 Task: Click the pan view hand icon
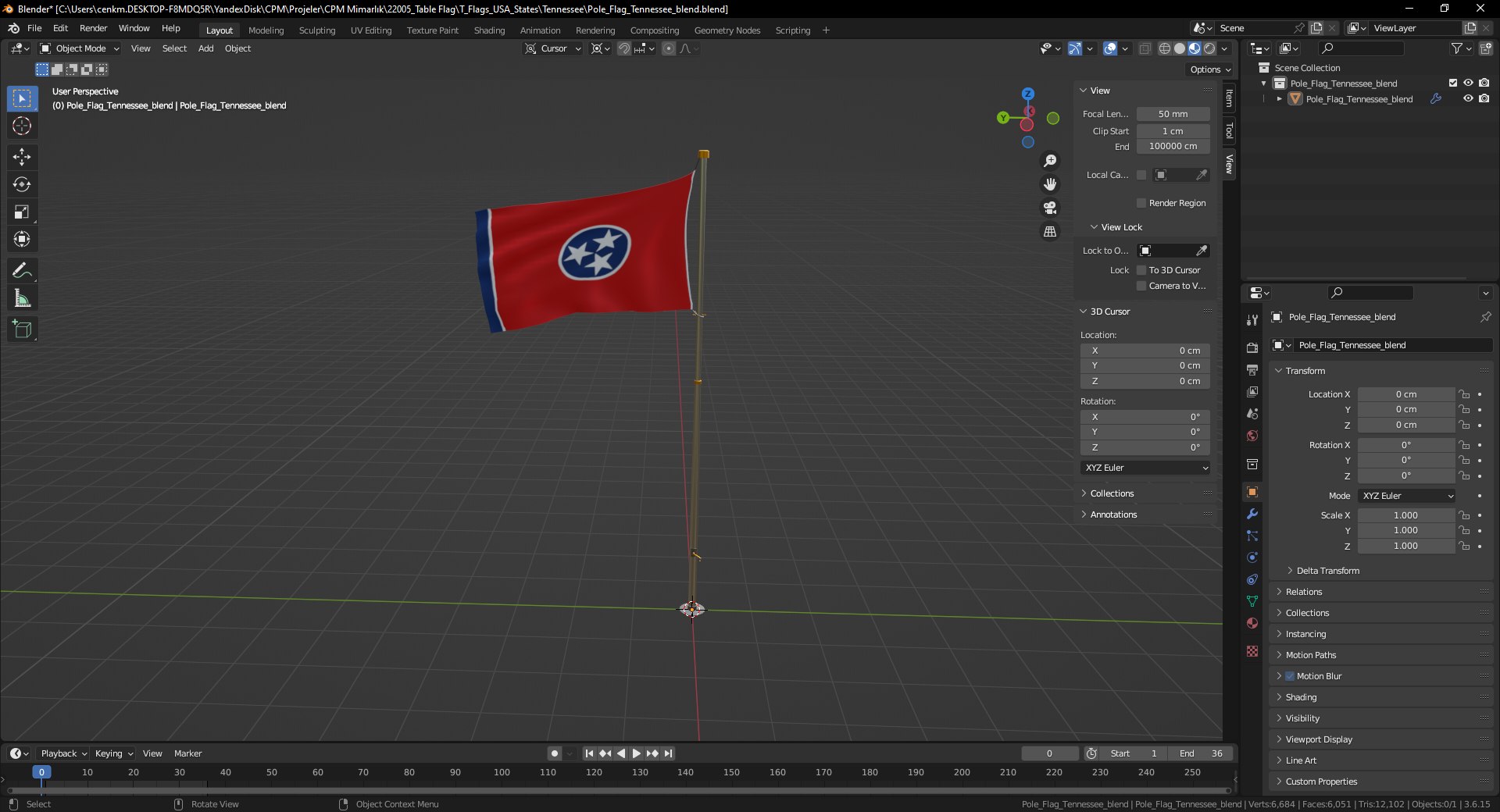[1050, 184]
